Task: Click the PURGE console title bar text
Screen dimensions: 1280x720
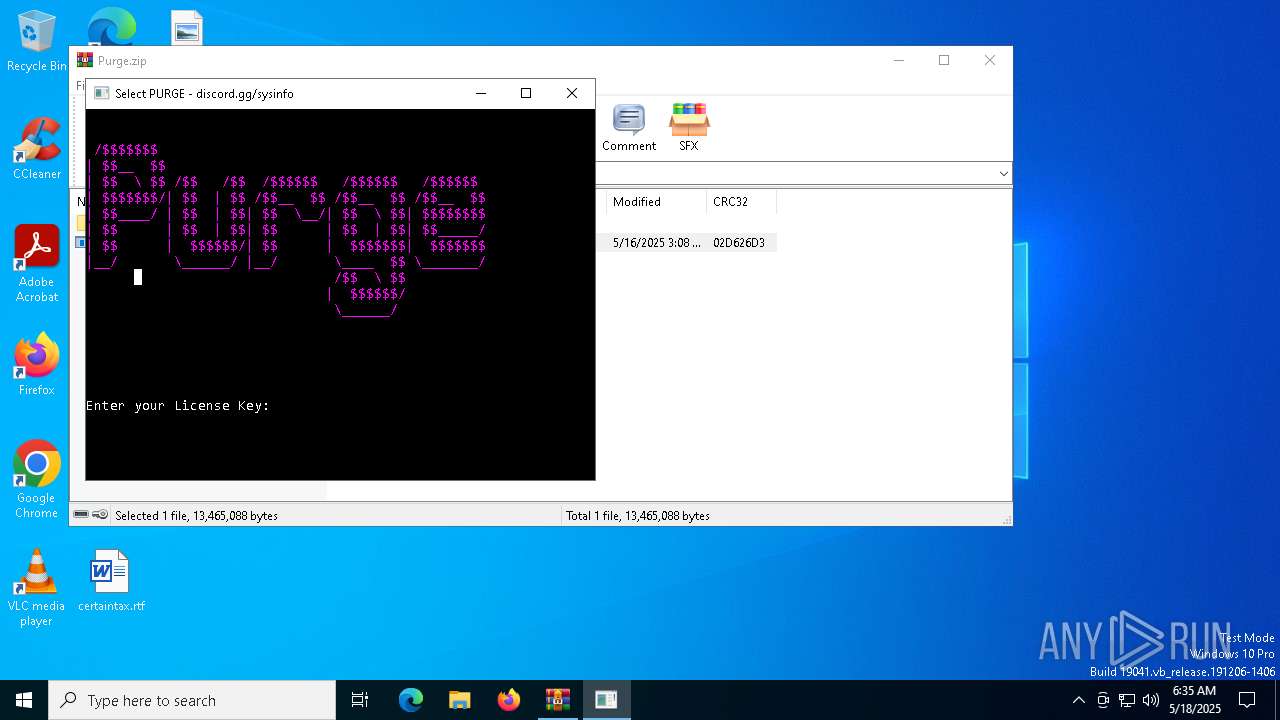Action: click(x=204, y=93)
